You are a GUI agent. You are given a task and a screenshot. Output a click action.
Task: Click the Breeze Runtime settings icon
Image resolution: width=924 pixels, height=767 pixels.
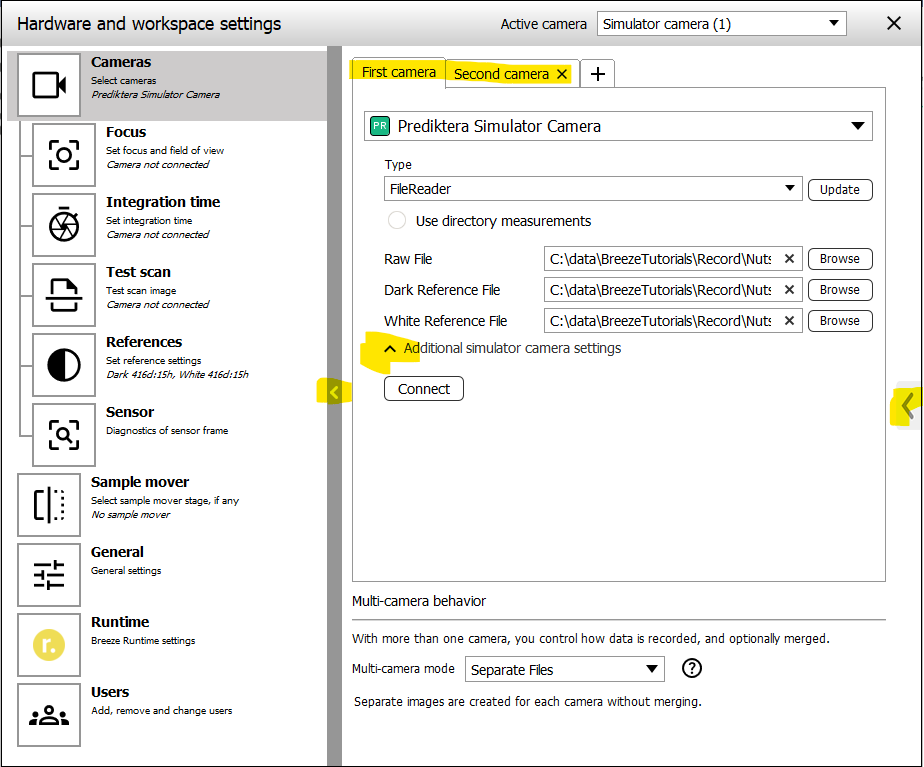[49, 645]
